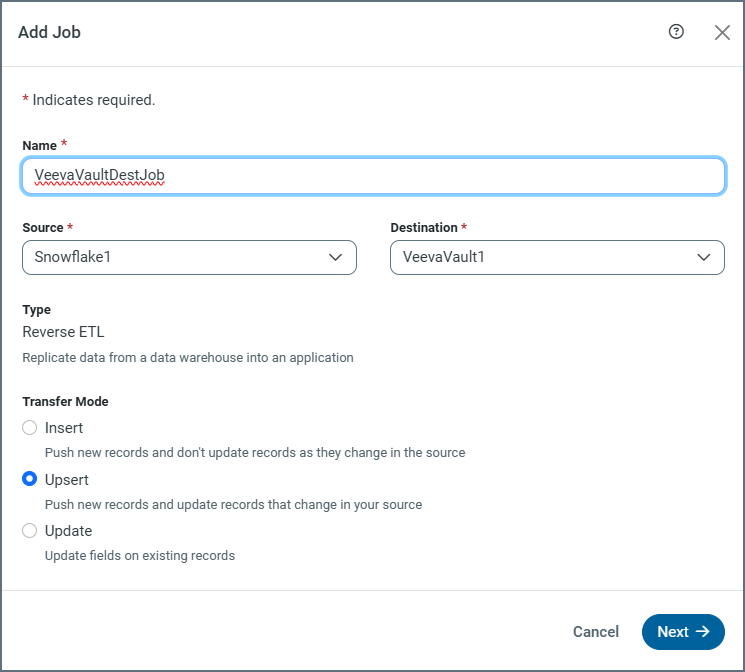Pick the Update radio button
The height and width of the screenshot is (672, 745).
(x=30, y=531)
